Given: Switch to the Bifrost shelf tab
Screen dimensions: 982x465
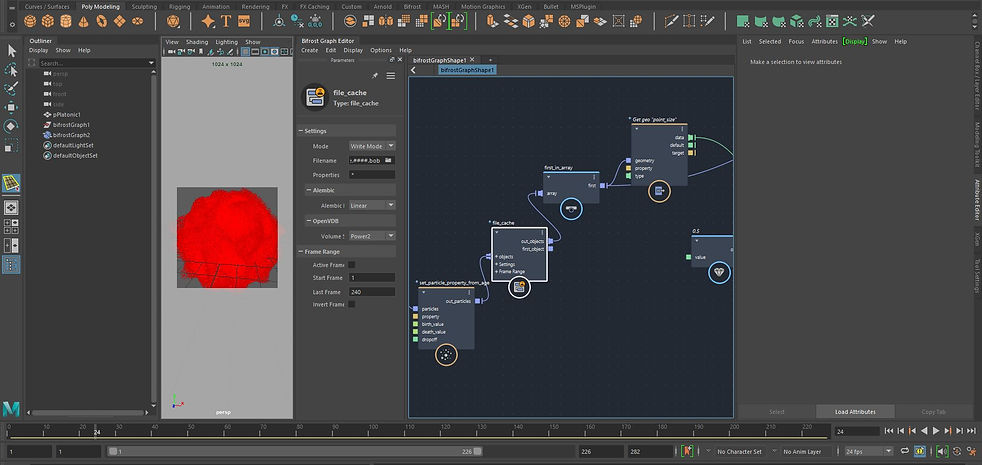Looking at the screenshot, I should pyautogui.click(x=412, y=6).
